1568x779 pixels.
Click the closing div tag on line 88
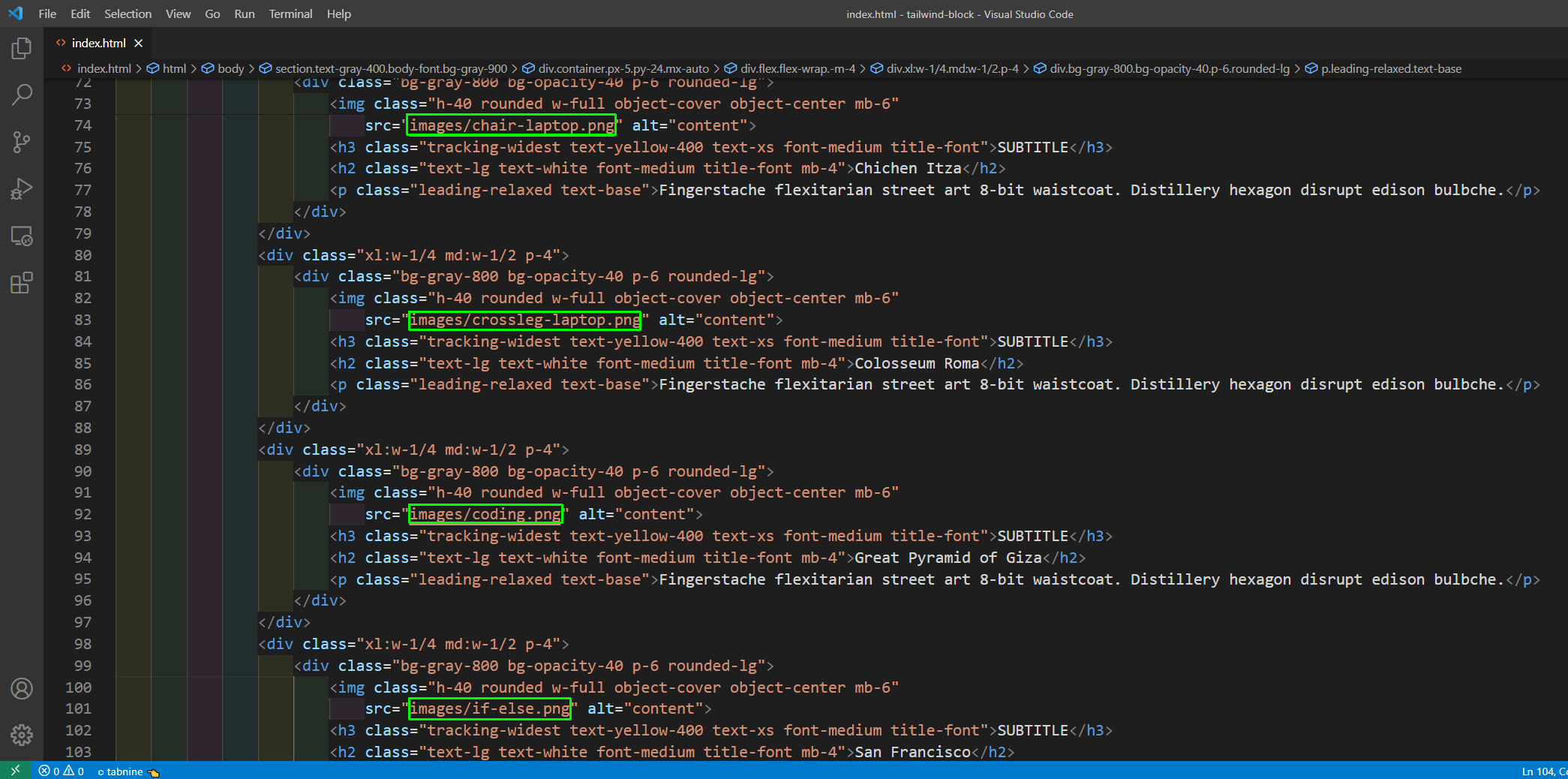point(284,428)
